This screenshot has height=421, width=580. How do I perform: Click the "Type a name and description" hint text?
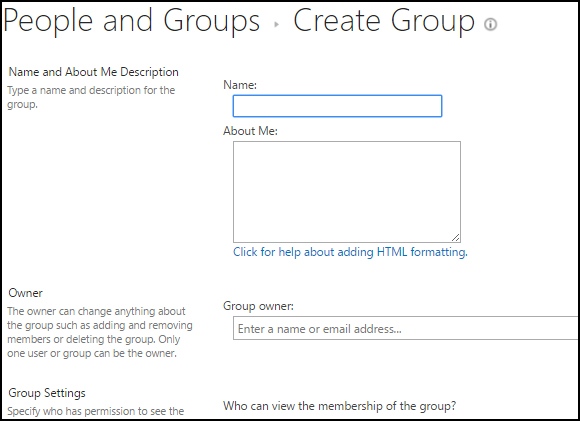coord(91,97)
